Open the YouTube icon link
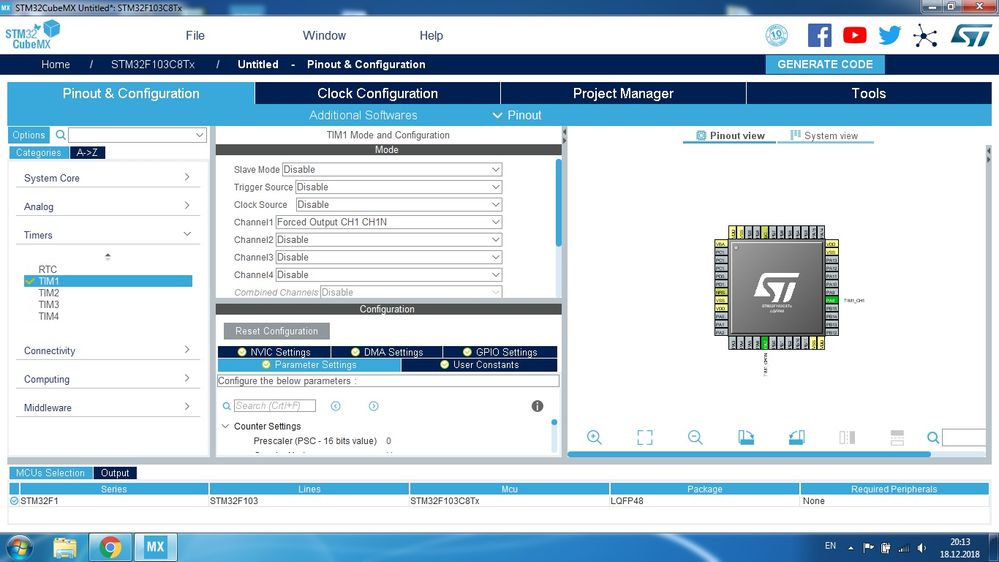 tap(854, 35)
